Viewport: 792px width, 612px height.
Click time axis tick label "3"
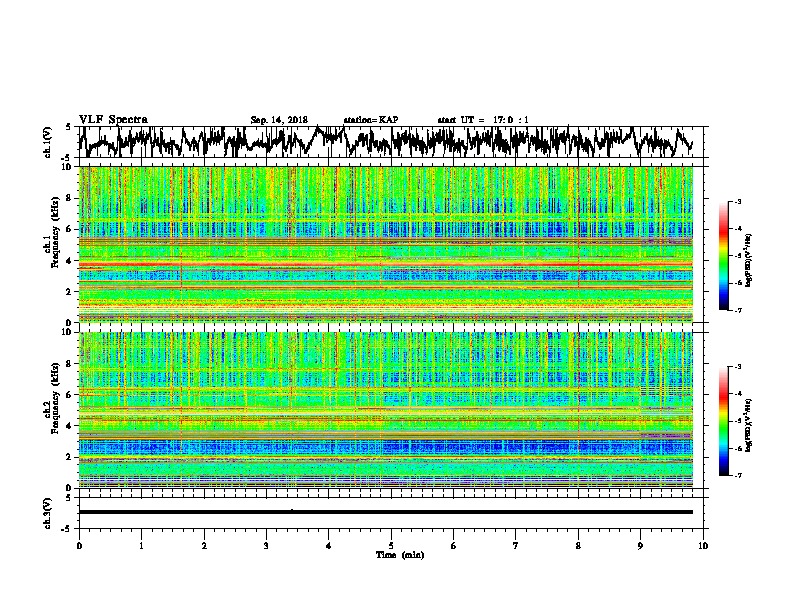pyautogui.click(x=266, y=546)
